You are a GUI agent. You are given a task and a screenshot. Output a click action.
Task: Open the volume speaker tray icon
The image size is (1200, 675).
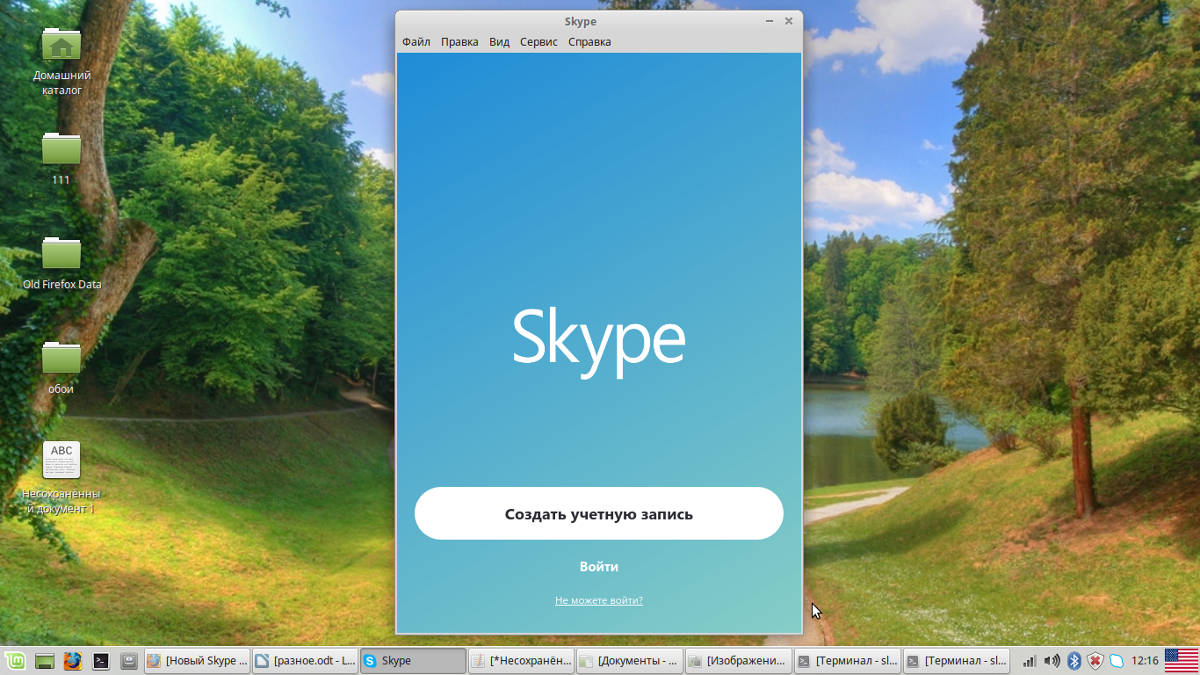[x=1052, y=661]
